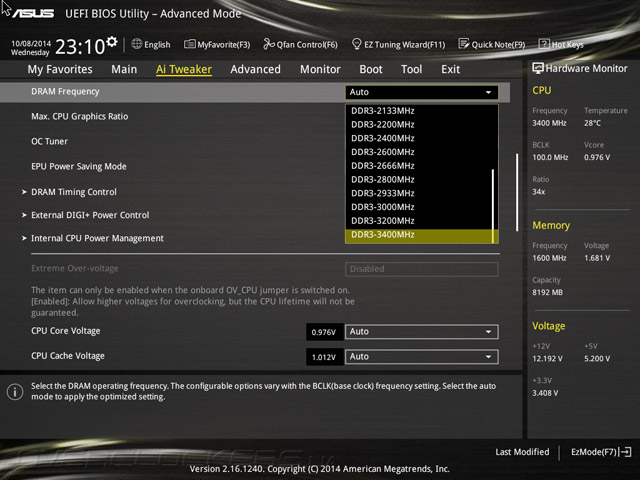
Task: Open MyFavorite(F3) from the top bar
Action: point(217,44)
